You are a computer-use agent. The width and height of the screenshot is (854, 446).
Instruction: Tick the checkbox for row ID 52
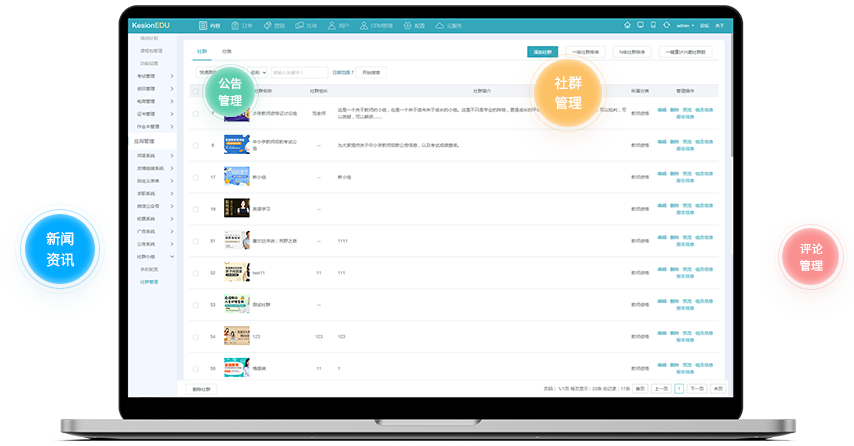tap(196, 273)
